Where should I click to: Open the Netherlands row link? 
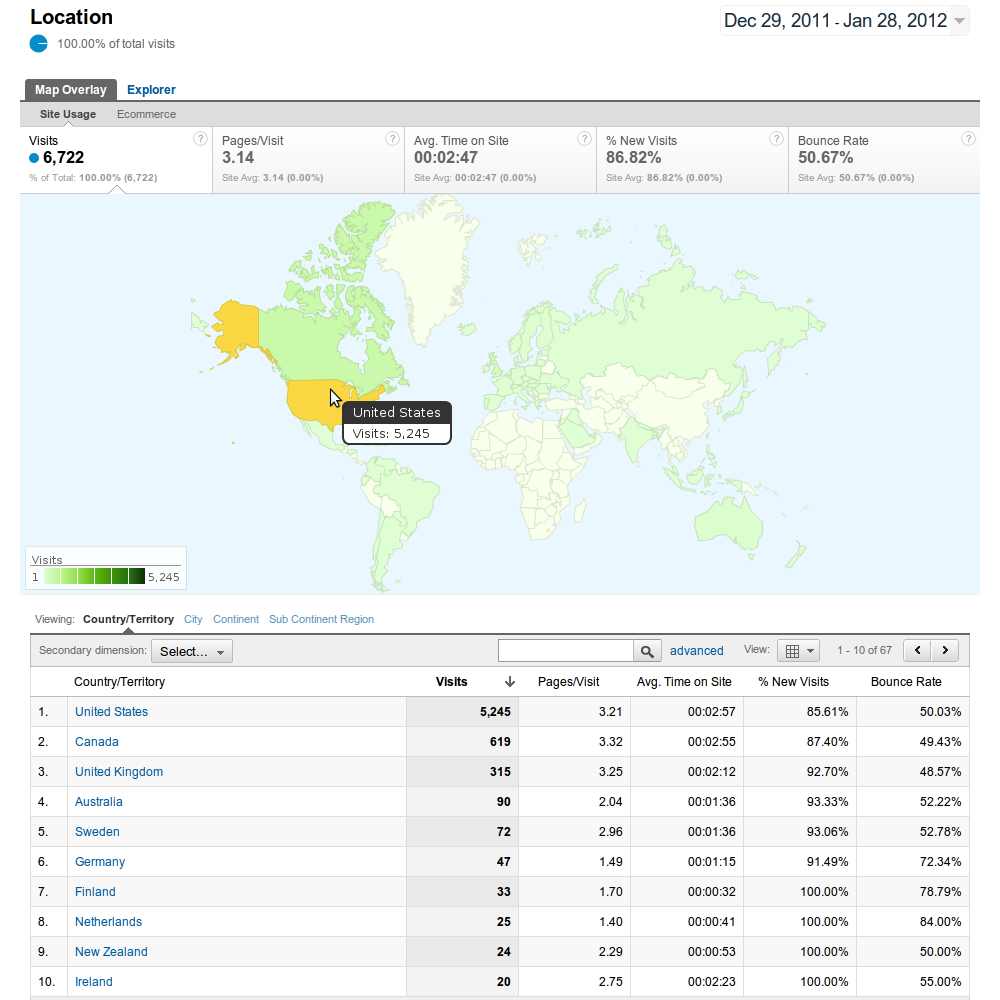pos(108,922)
